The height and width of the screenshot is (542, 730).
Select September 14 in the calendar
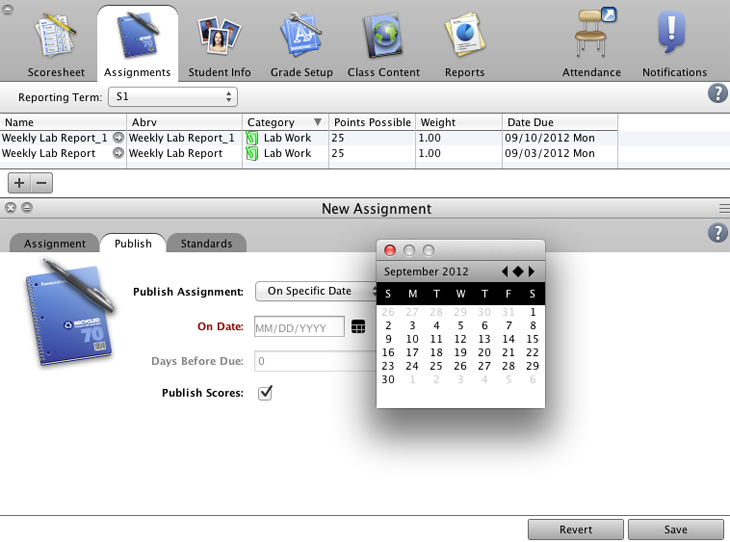509,339
